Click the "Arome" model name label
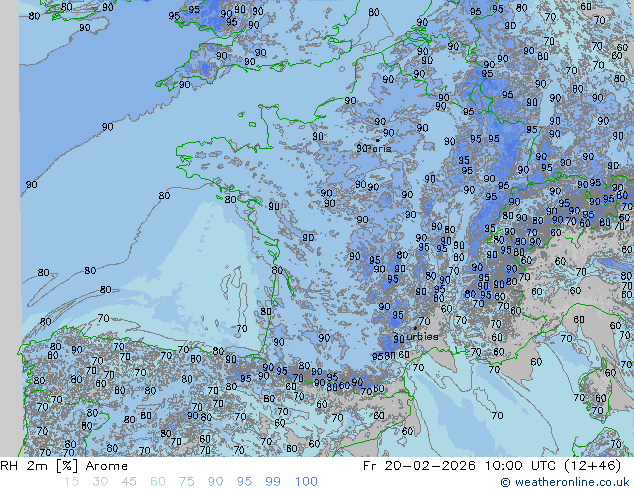This screenshot has height=490, width=634. click(x=107, y=466)
